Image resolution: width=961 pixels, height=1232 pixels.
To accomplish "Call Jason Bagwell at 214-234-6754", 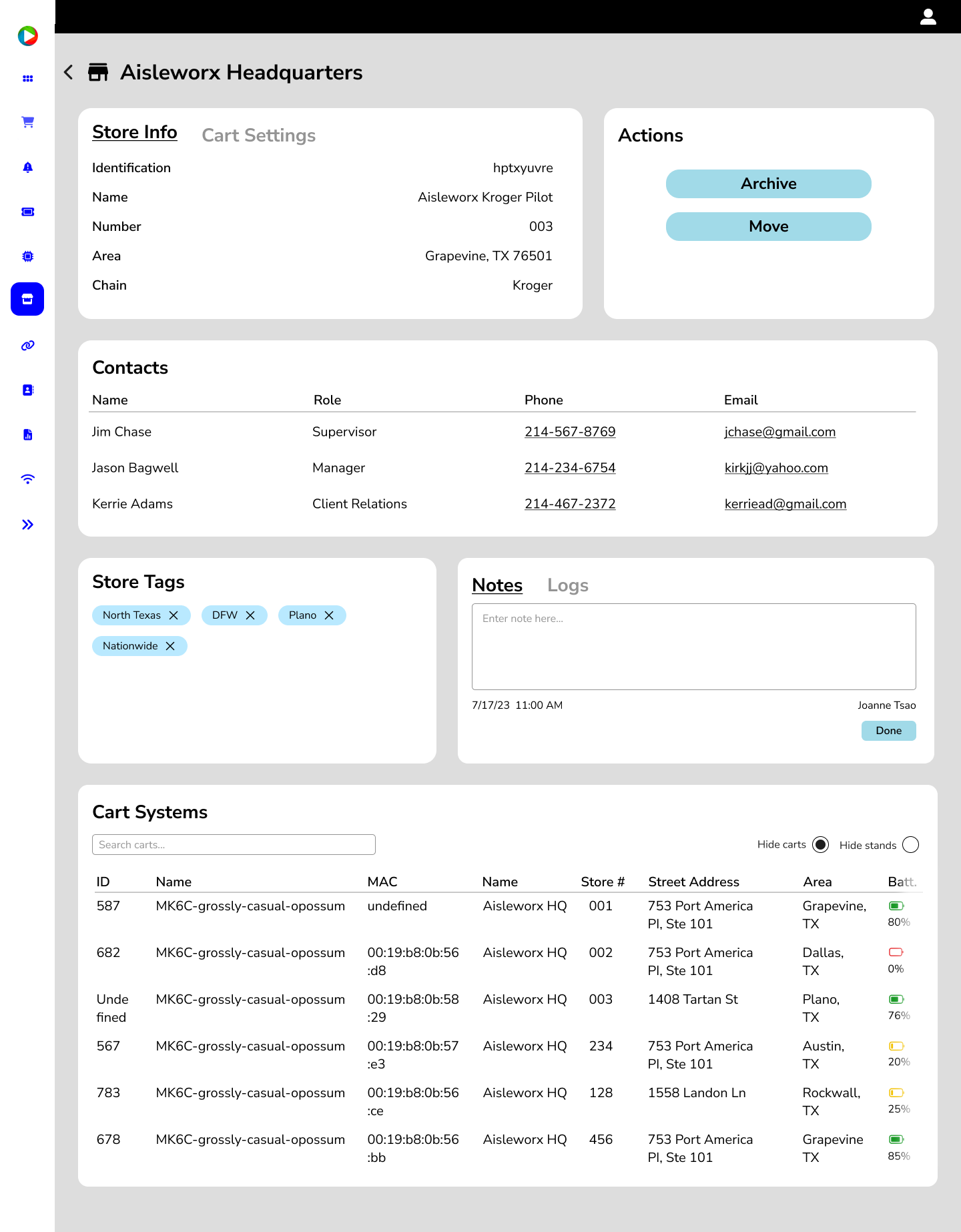I will click(570, 468).
